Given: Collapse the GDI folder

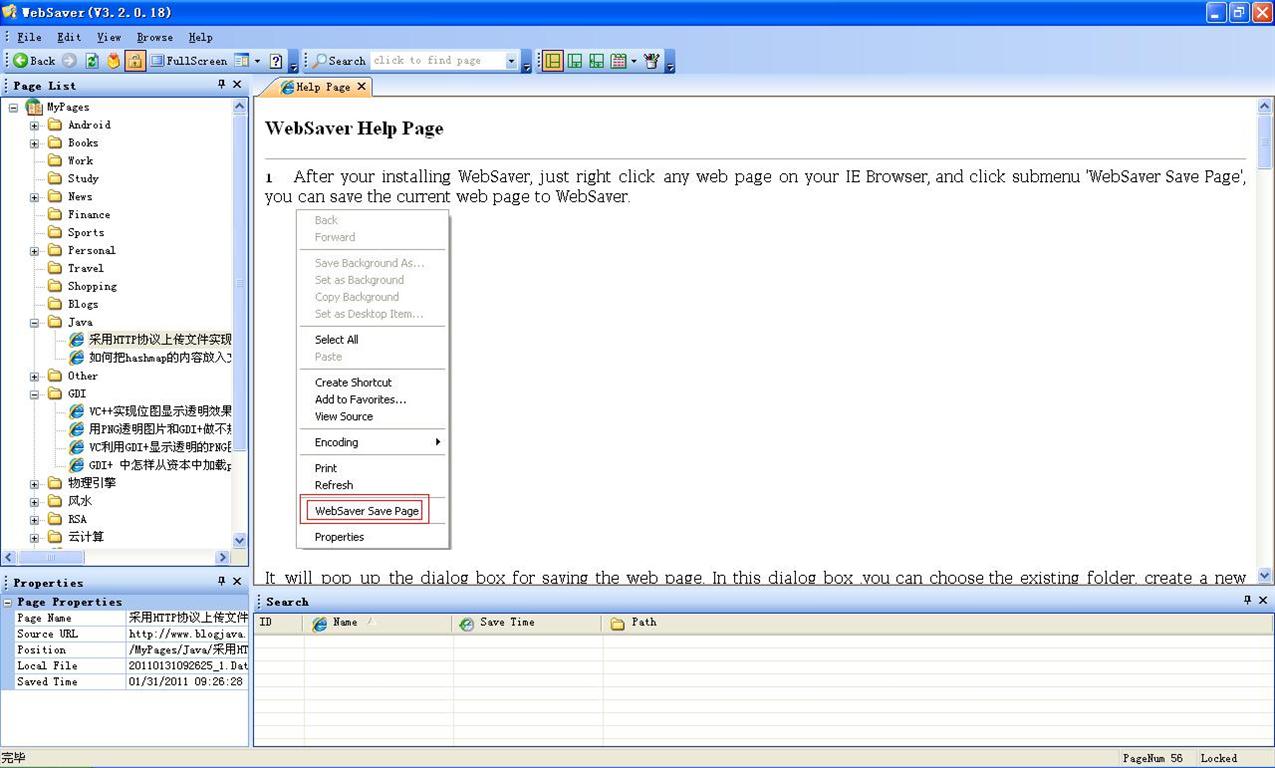Looking at the screenshot, I should click(34, 394).
